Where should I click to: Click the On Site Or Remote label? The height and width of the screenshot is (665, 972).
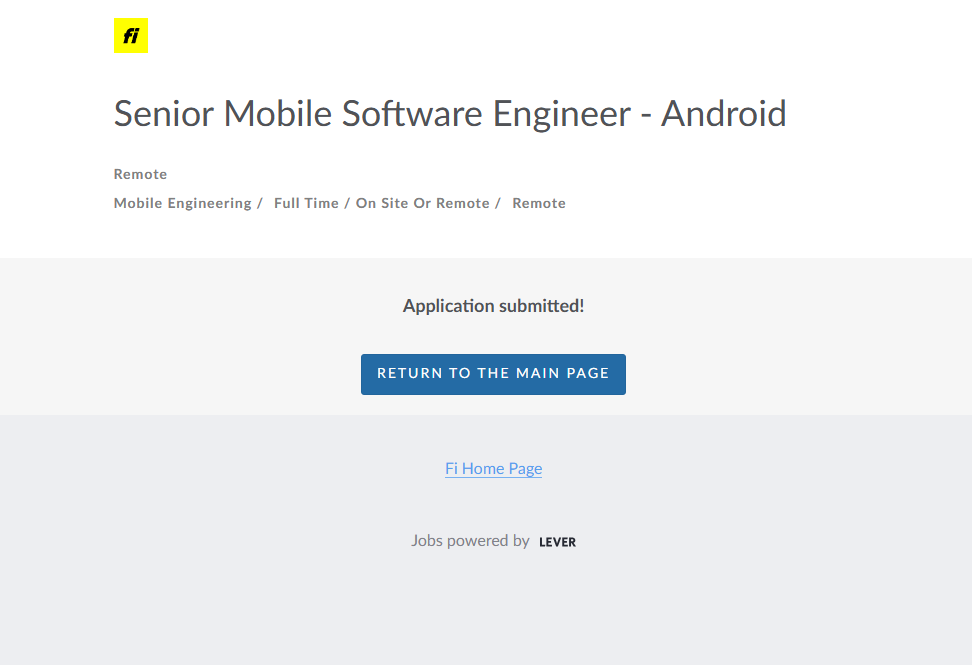click(422, 203)
